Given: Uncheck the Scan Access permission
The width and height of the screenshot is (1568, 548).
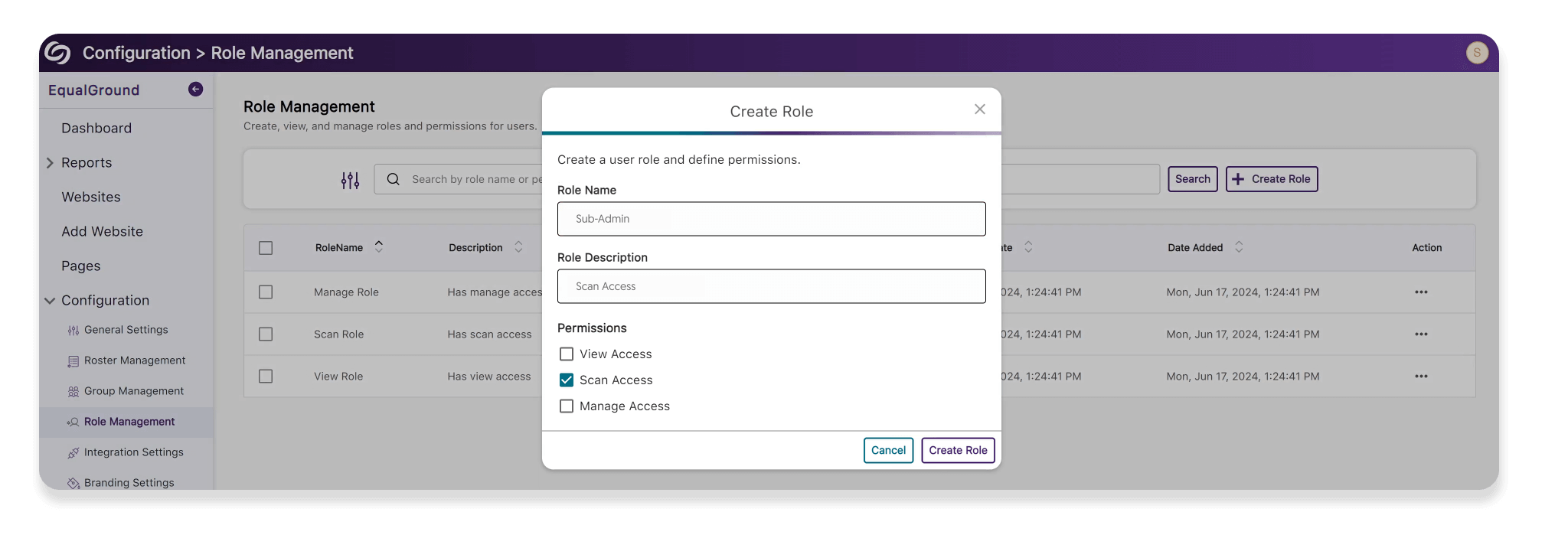Looking at the screenshot, I should click(567, 380).
